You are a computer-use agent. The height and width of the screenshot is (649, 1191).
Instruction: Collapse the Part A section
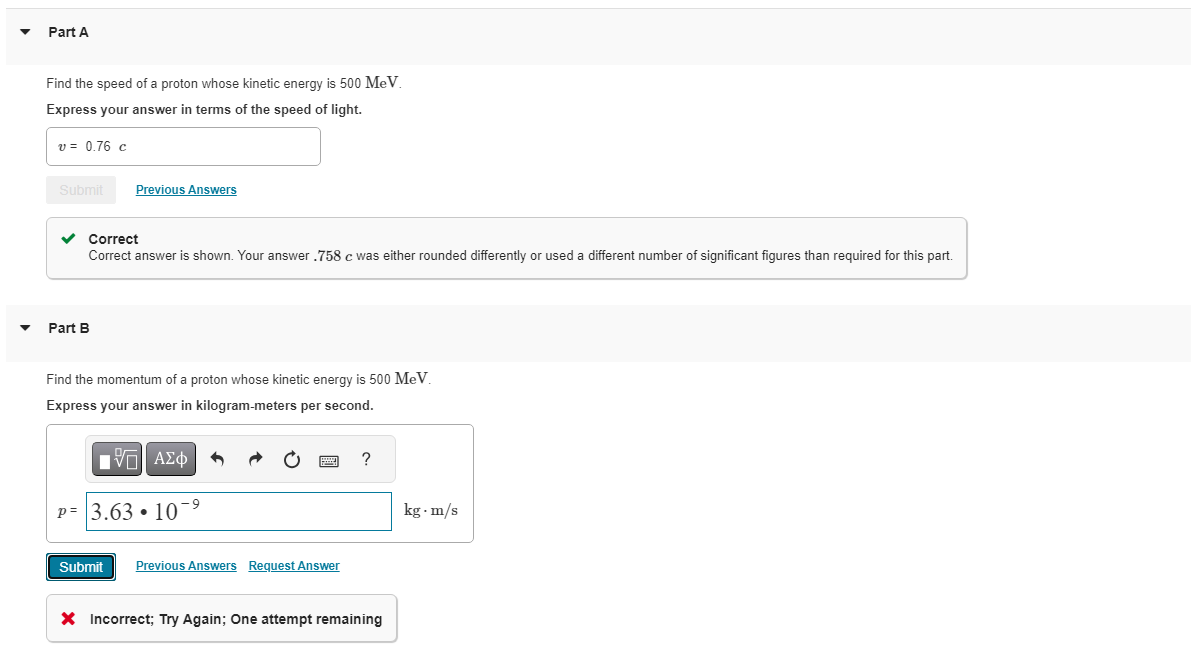26,32
